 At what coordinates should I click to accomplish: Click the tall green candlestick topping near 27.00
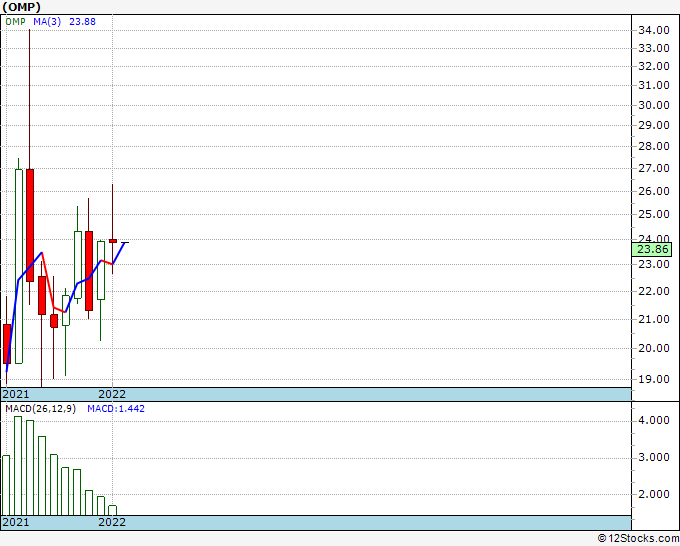(x=19, y=266)
